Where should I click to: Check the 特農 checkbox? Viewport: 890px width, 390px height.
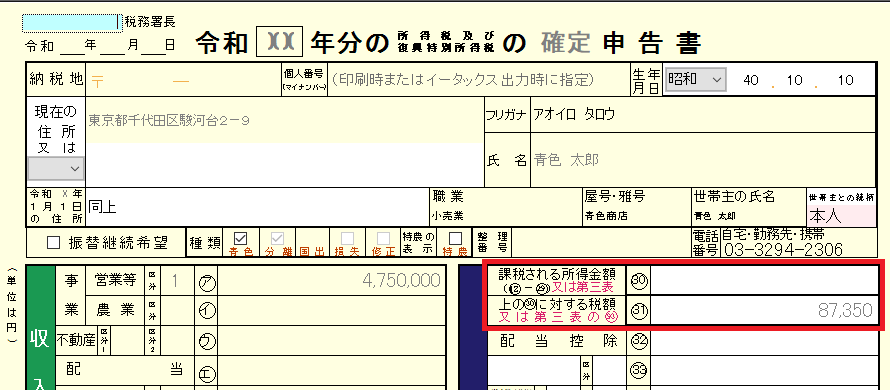click(x=455, y=238)
